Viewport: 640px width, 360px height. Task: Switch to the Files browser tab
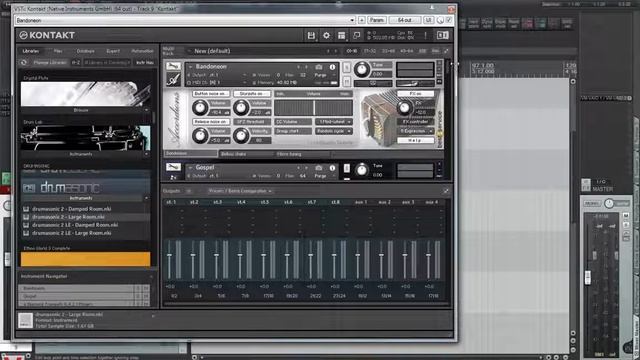coord(58,51)
